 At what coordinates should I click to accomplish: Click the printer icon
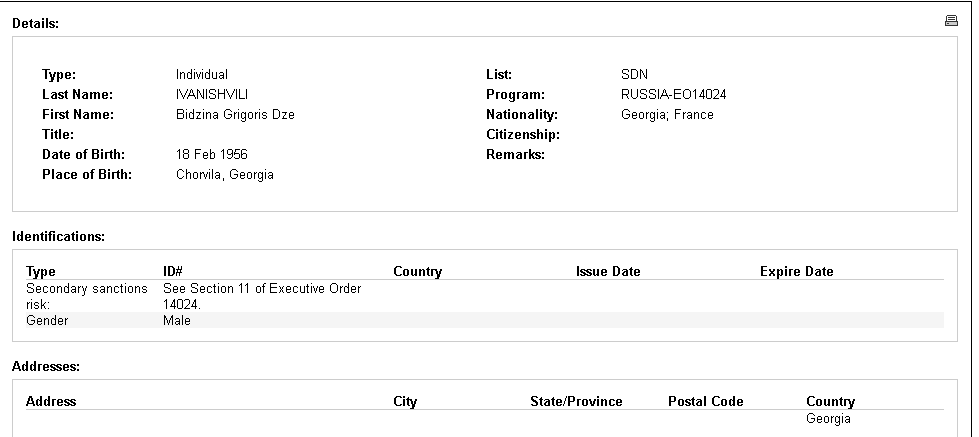951,21
